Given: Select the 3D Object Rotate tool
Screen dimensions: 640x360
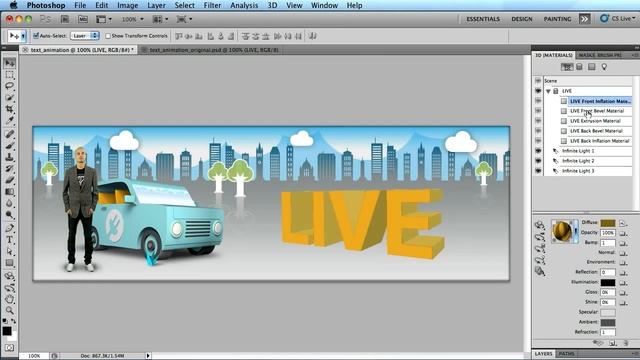Looking at the screenshot, I should pyautogui.click(x=9, y=276).
